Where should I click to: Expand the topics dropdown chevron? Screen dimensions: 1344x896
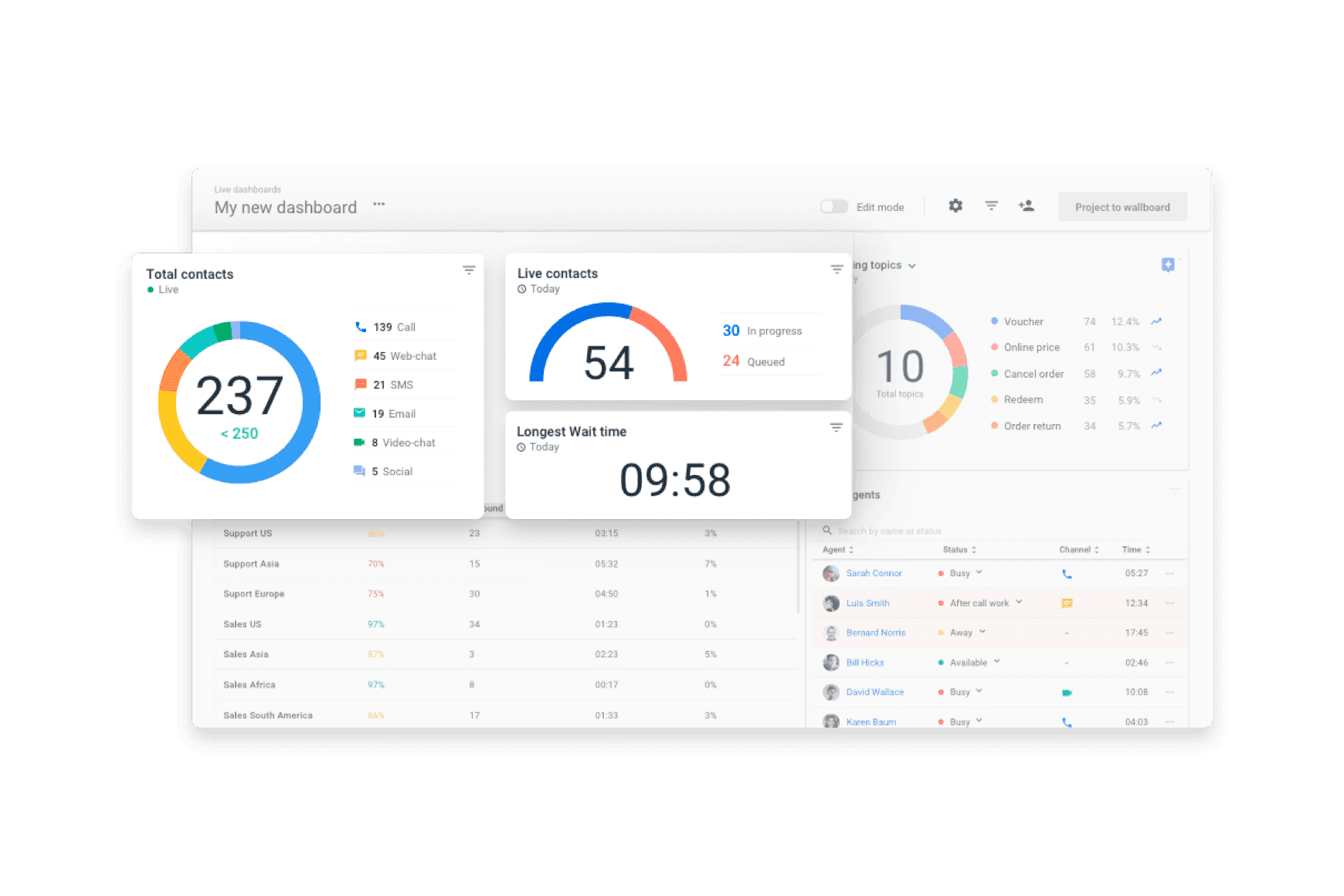[912, 265]
